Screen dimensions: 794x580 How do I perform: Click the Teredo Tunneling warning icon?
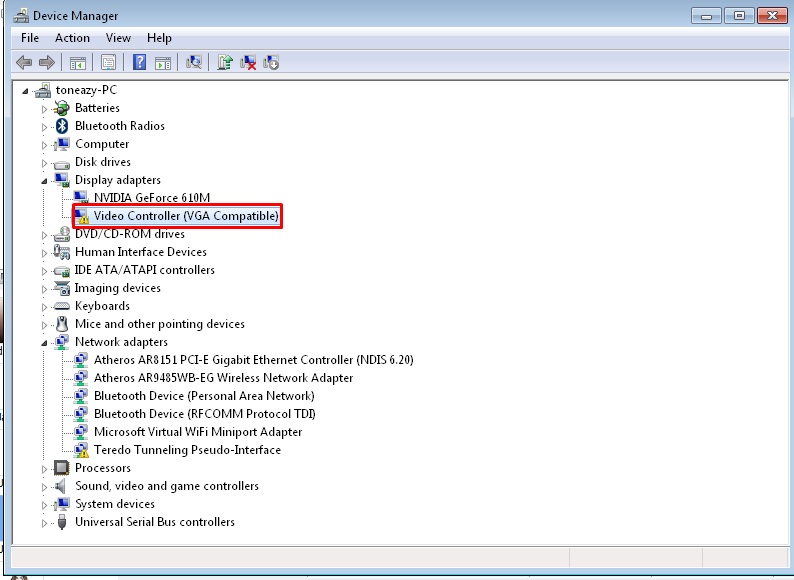tap(81, 450)
